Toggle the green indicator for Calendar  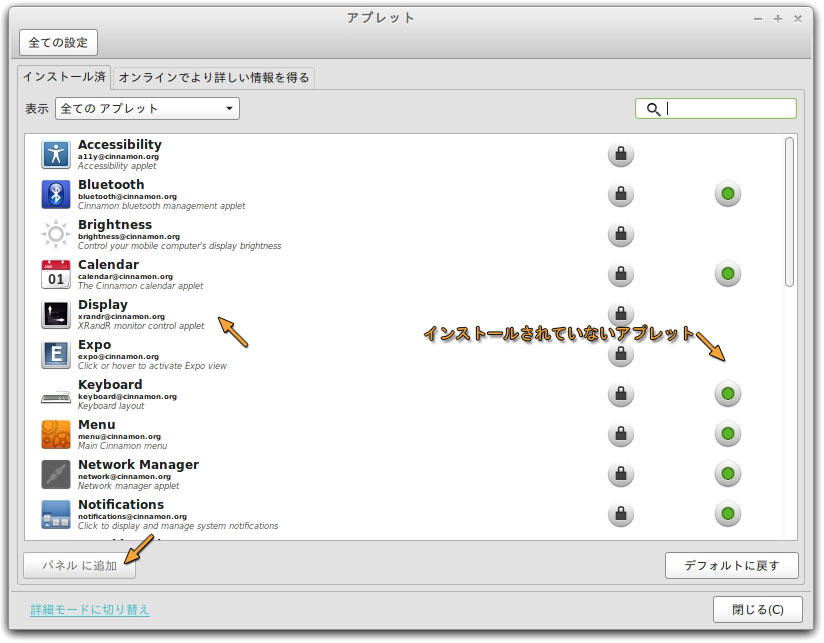[728, 274]
